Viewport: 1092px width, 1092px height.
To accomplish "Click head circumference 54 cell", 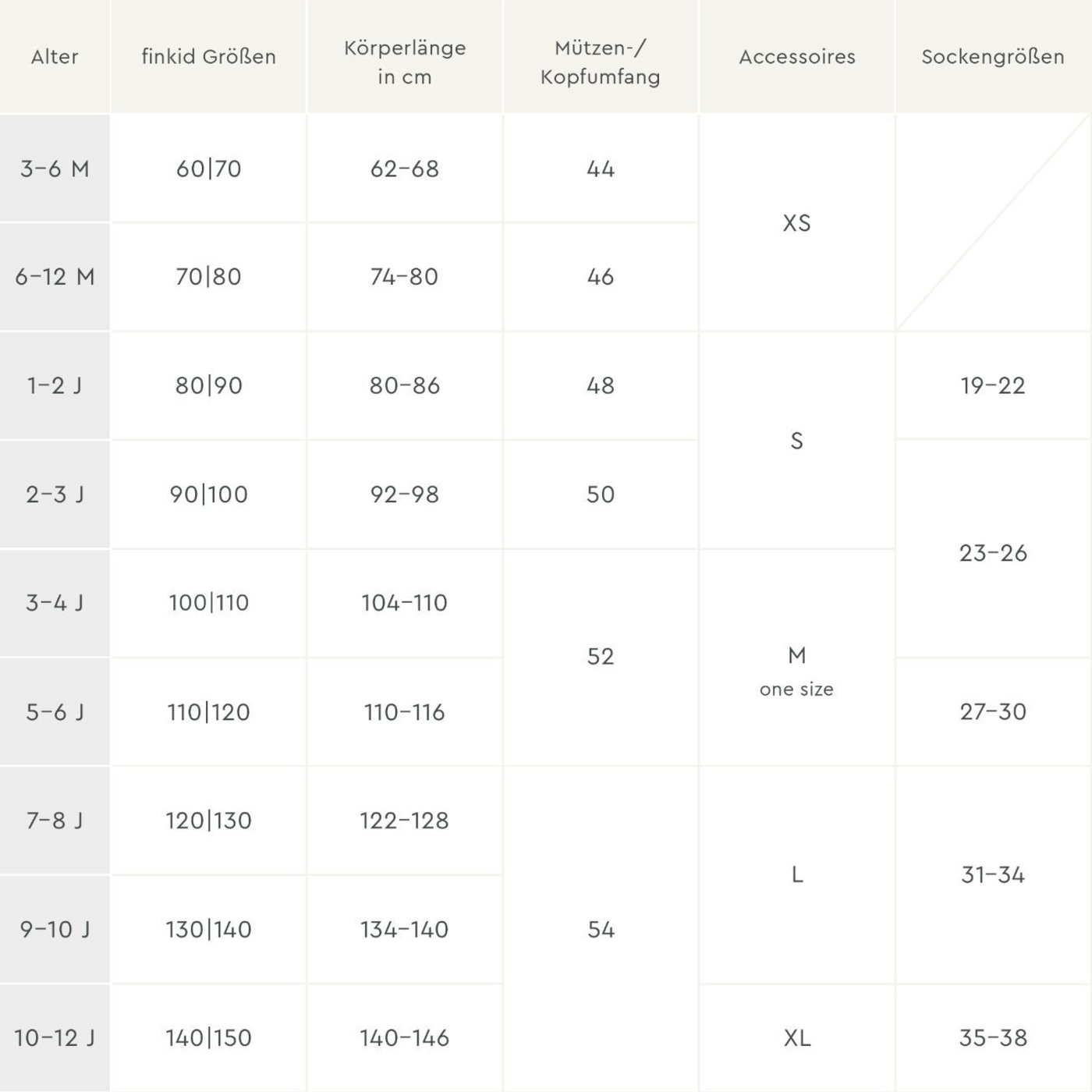I will pyautogui.click(x=601, y=929).
